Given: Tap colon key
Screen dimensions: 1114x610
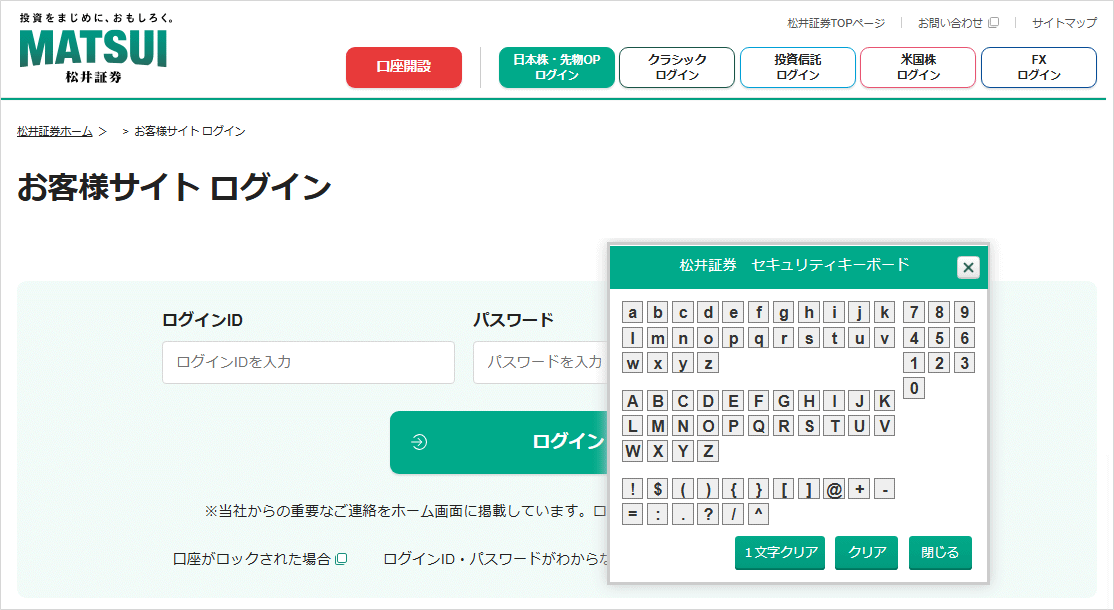Looking at the screenshot, I should click(x=658, y=514).
